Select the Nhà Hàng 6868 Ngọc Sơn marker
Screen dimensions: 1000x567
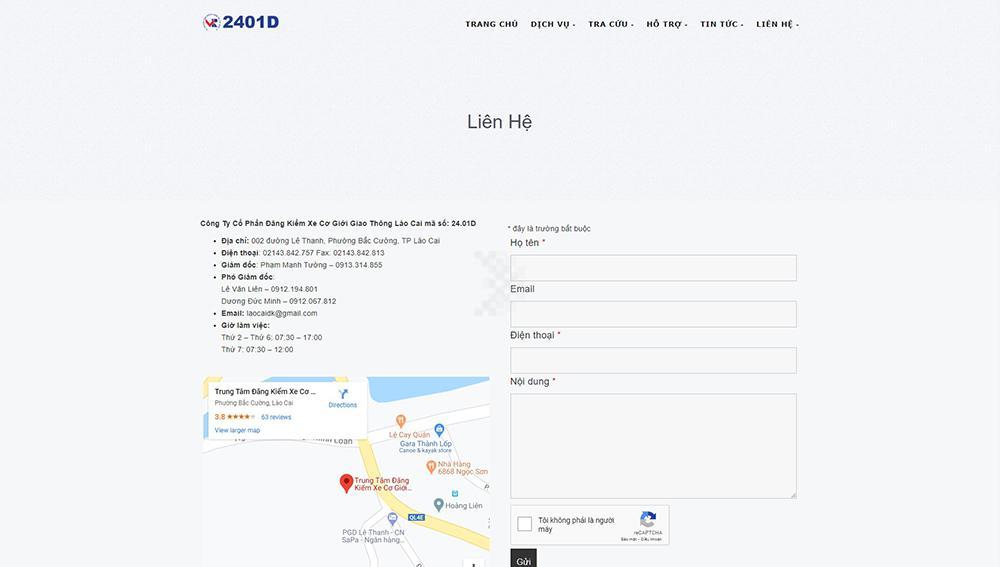431,468
